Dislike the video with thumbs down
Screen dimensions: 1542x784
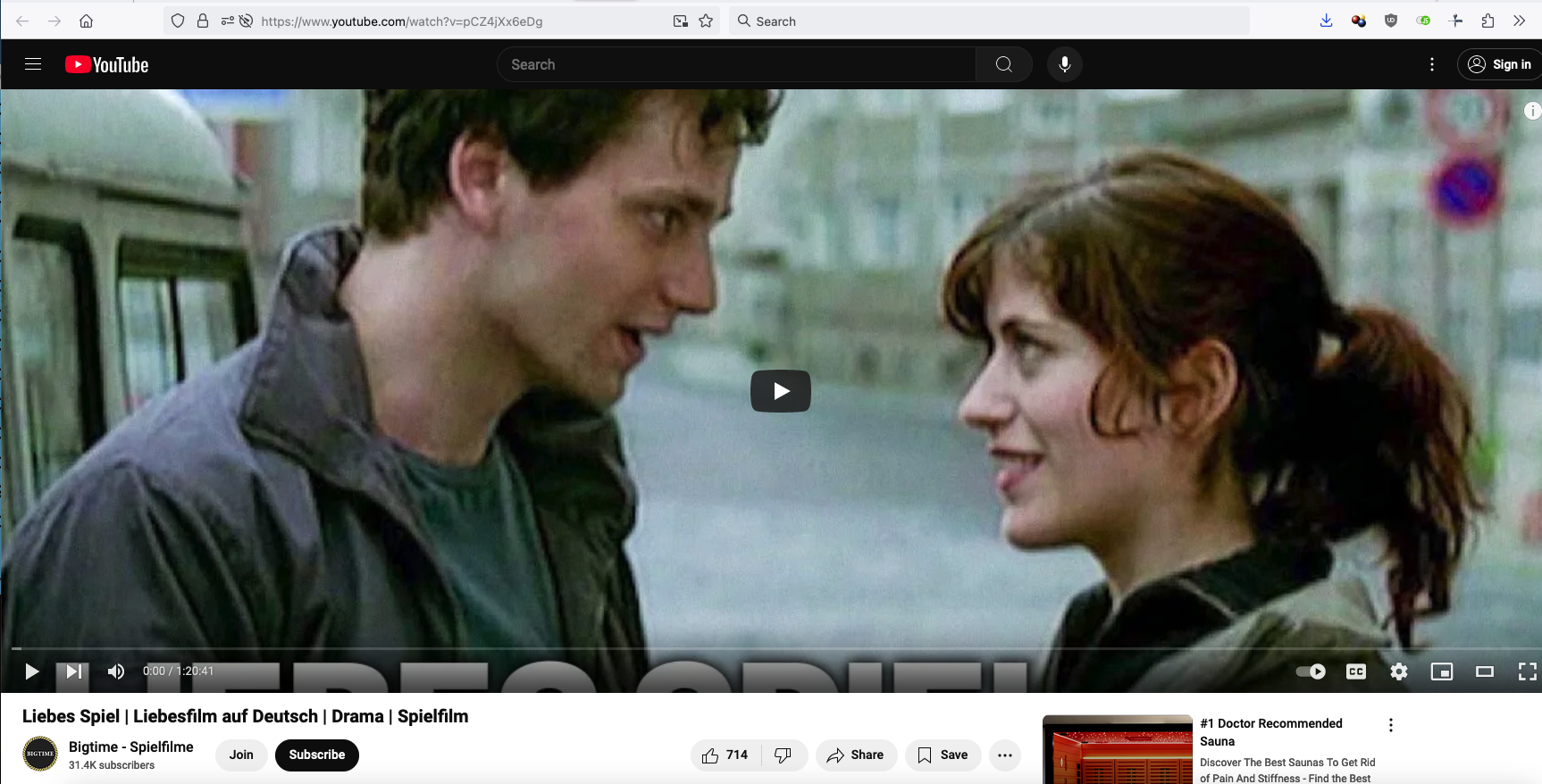[784, 755]
